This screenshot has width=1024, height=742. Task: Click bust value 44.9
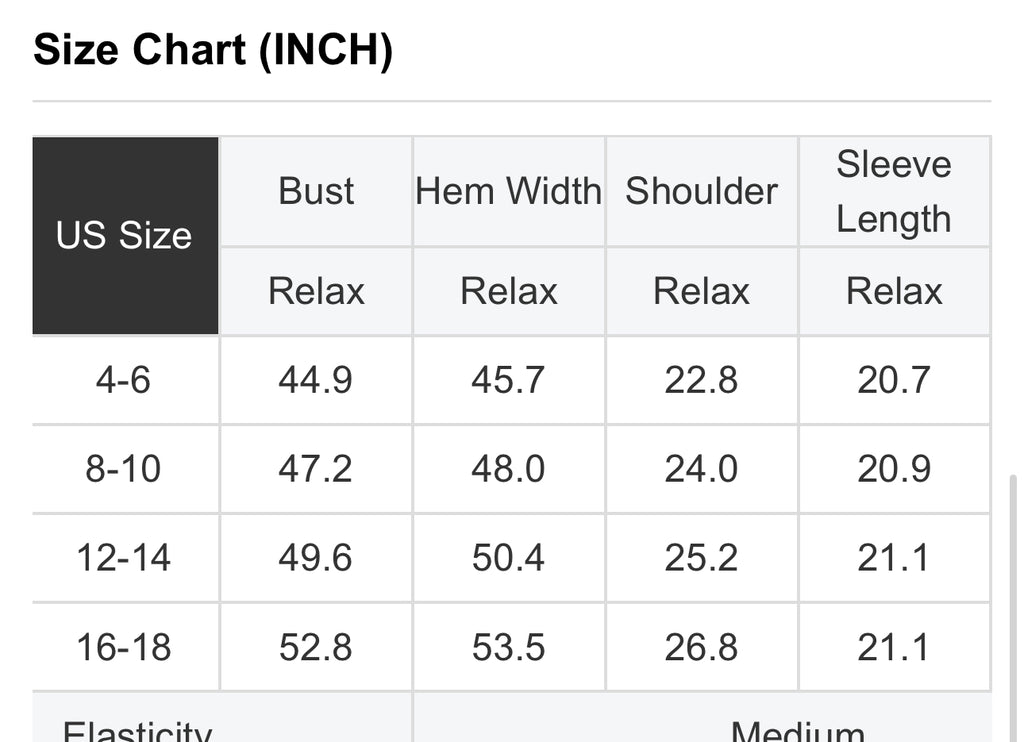[x=316, y=380]
